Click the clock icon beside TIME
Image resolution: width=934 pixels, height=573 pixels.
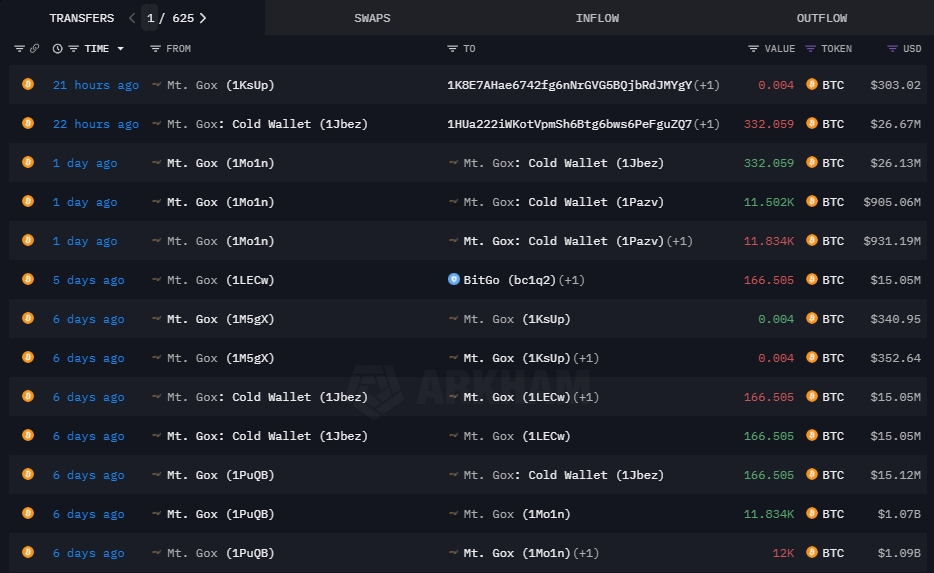57,48
